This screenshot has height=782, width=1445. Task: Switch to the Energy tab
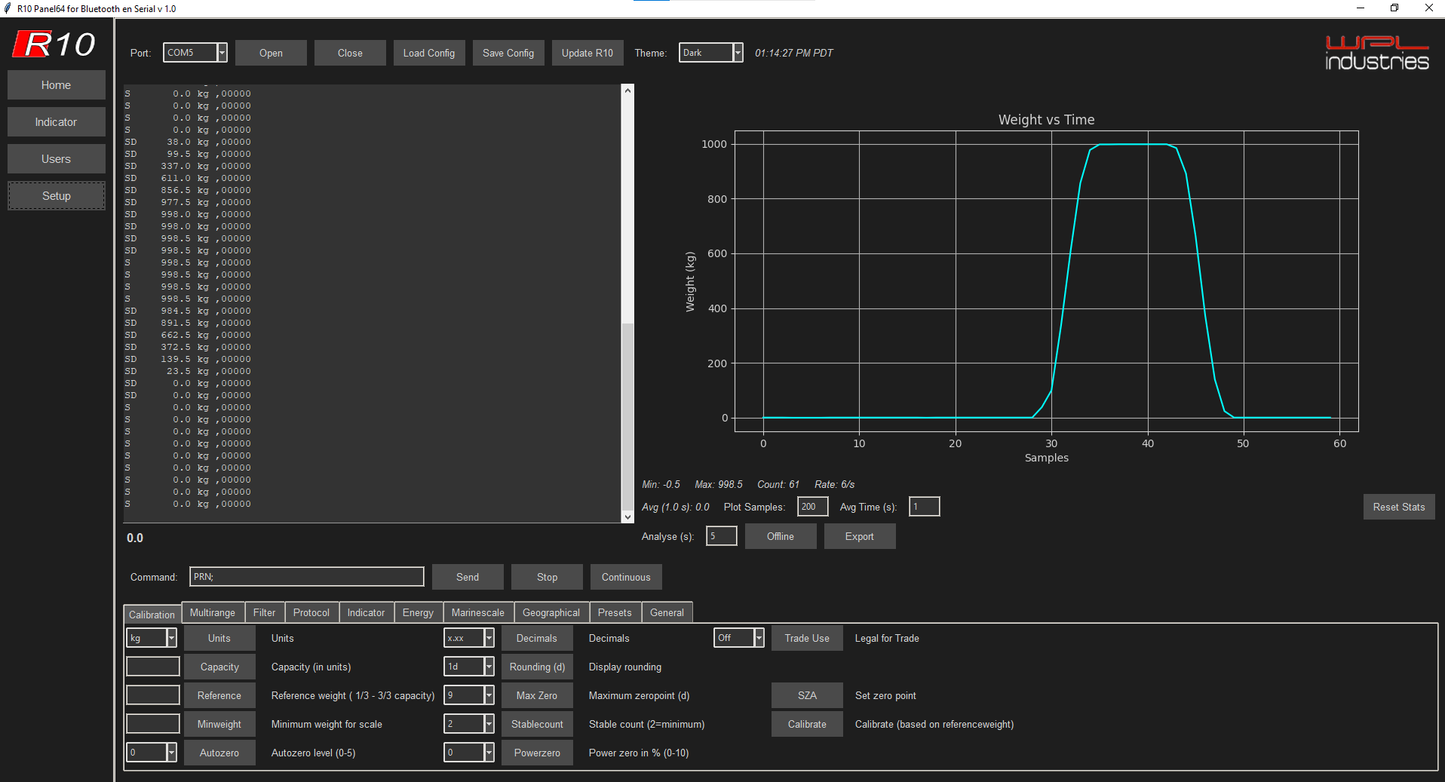[x=418, y=613]
